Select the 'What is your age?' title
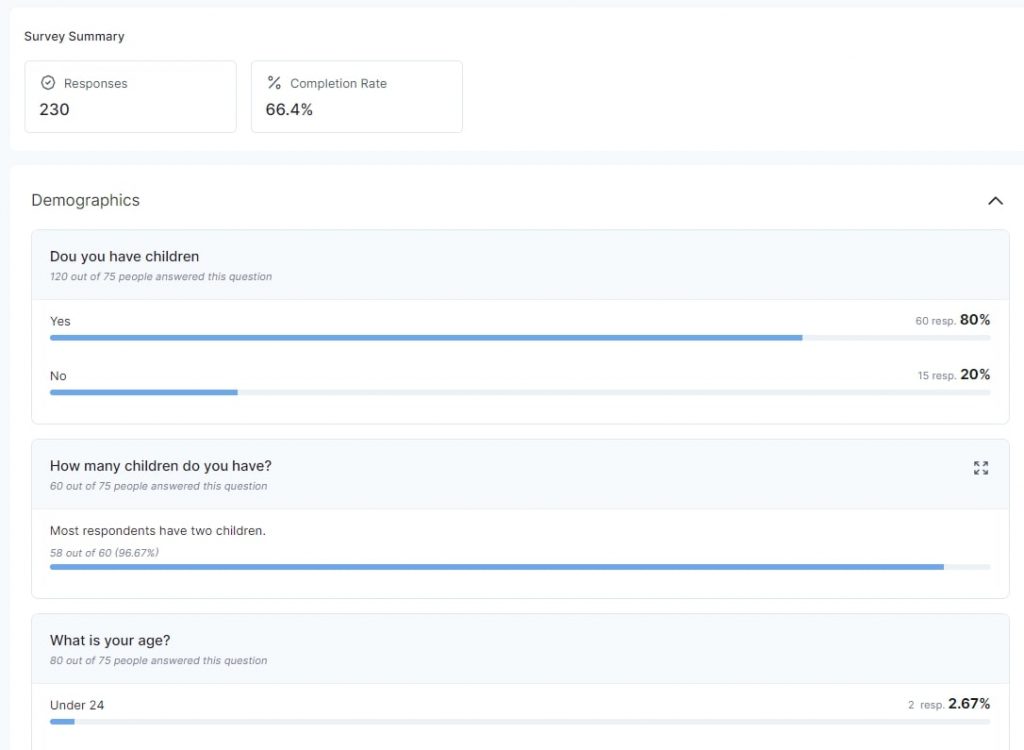 click(x=110, y=640)
